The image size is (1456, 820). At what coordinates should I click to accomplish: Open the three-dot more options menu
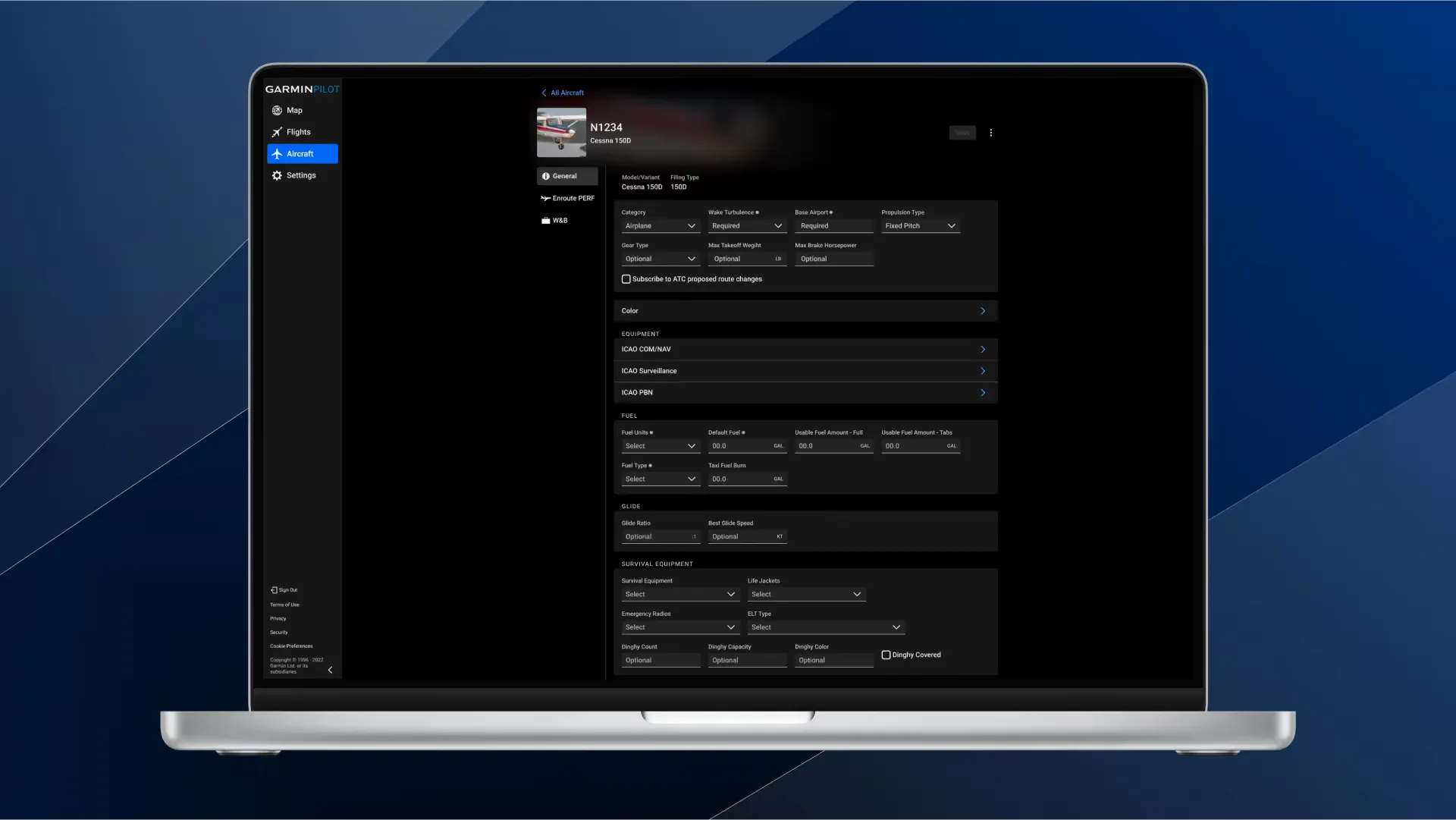point(990,133)
